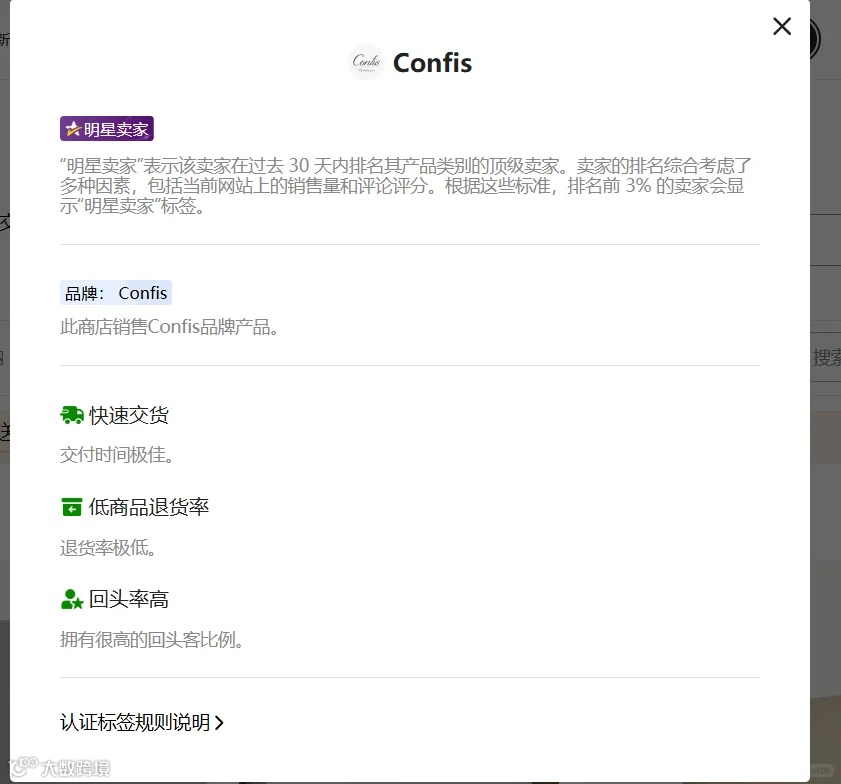Click the 快速交货 heading text
The width and height of the screenshot is (841, 784).
[x=129, y=416]
